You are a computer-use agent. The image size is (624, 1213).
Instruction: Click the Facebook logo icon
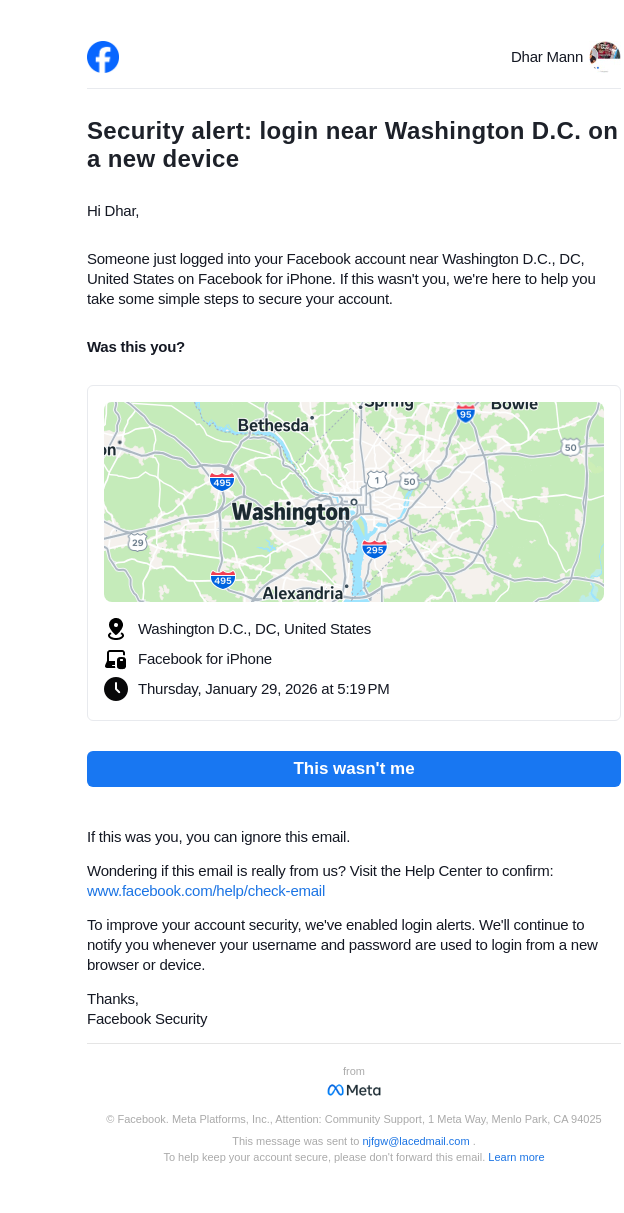(x=103, y=57)
